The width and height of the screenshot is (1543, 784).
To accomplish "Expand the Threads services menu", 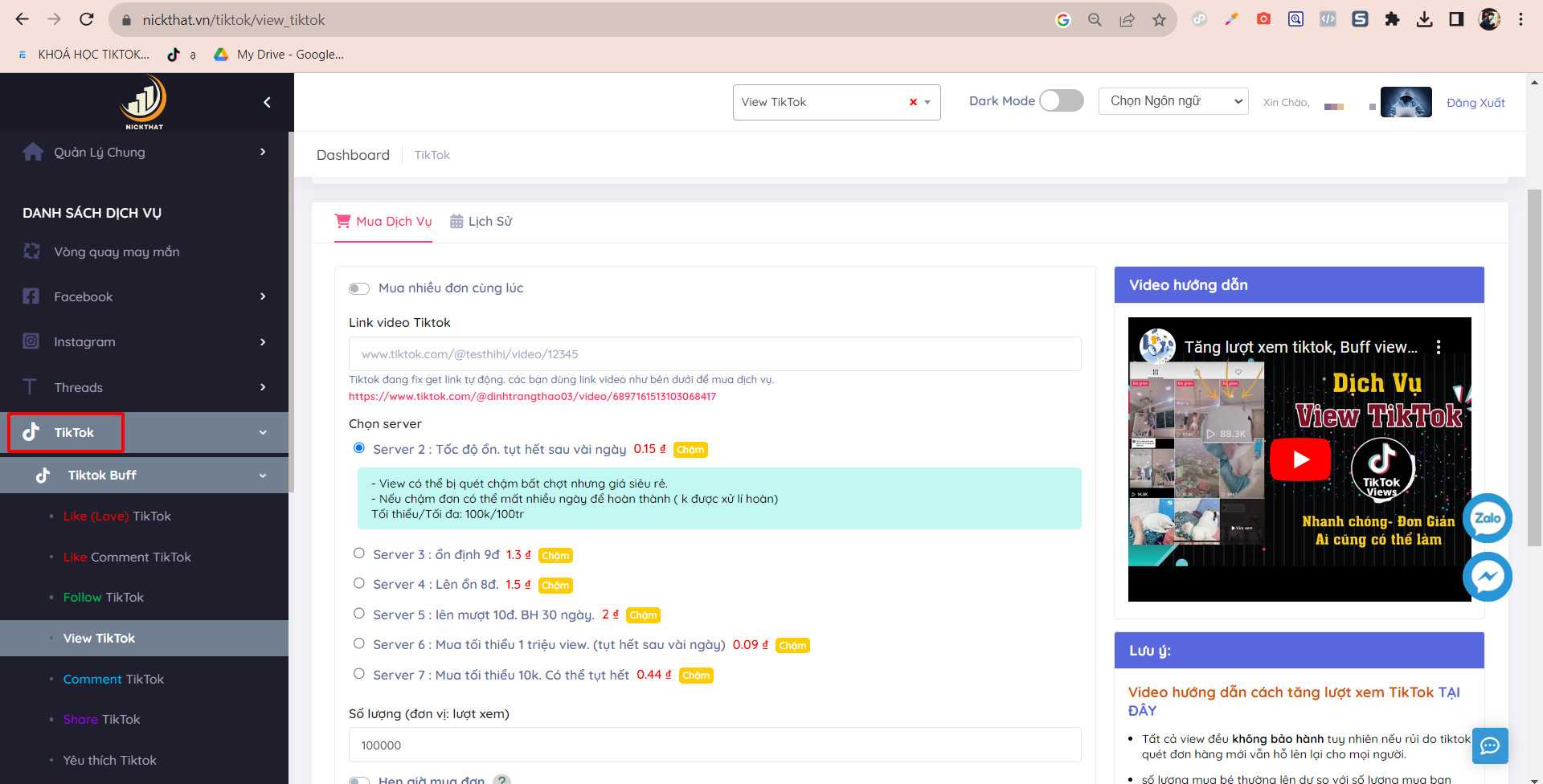I will (145, 387).
